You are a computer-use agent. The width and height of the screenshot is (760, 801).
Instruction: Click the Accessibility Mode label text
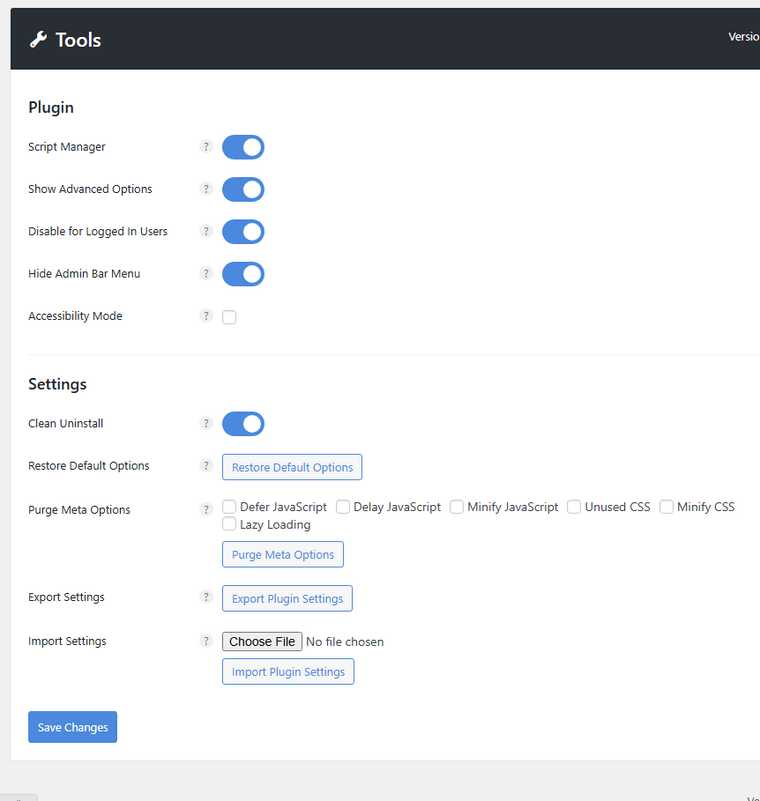75,316
